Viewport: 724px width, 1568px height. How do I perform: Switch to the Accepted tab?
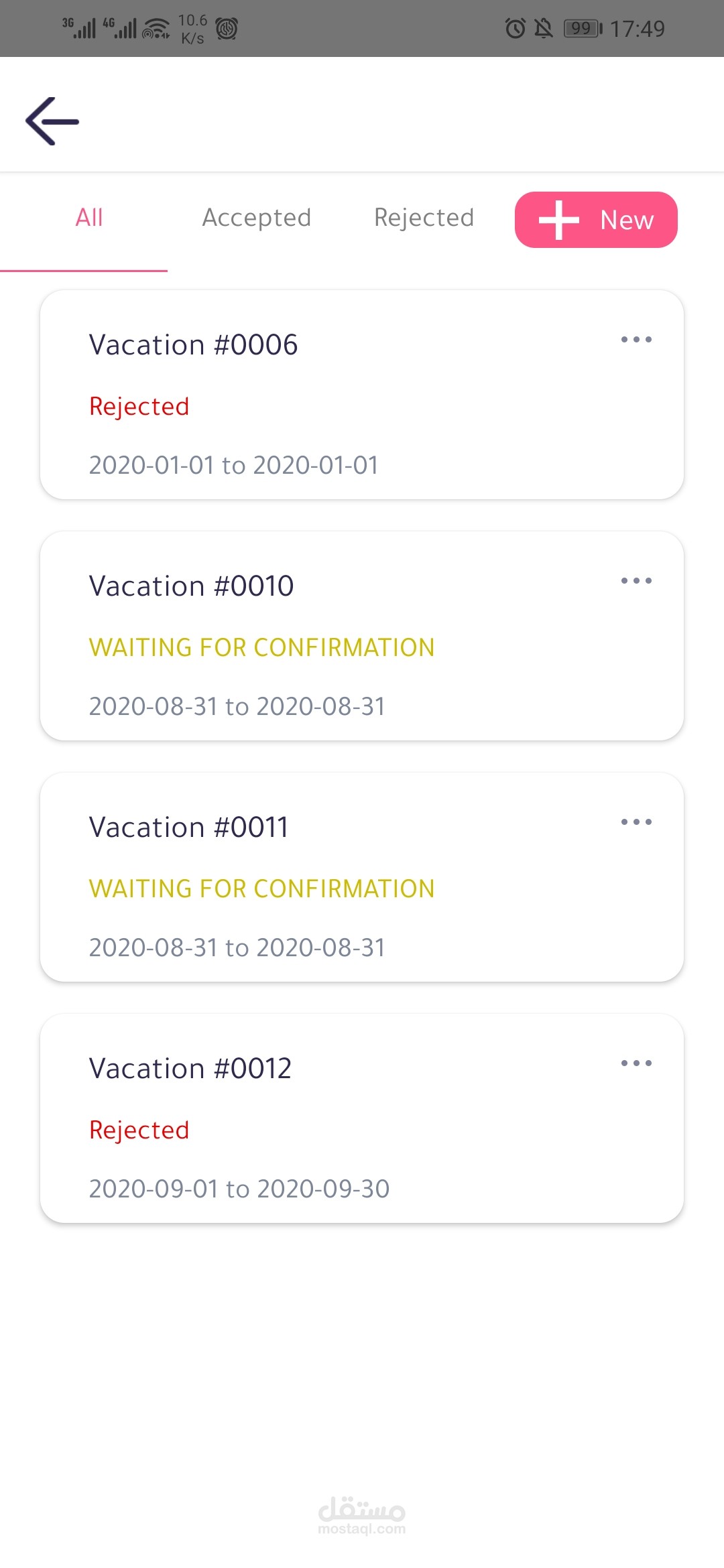[257, 218]
